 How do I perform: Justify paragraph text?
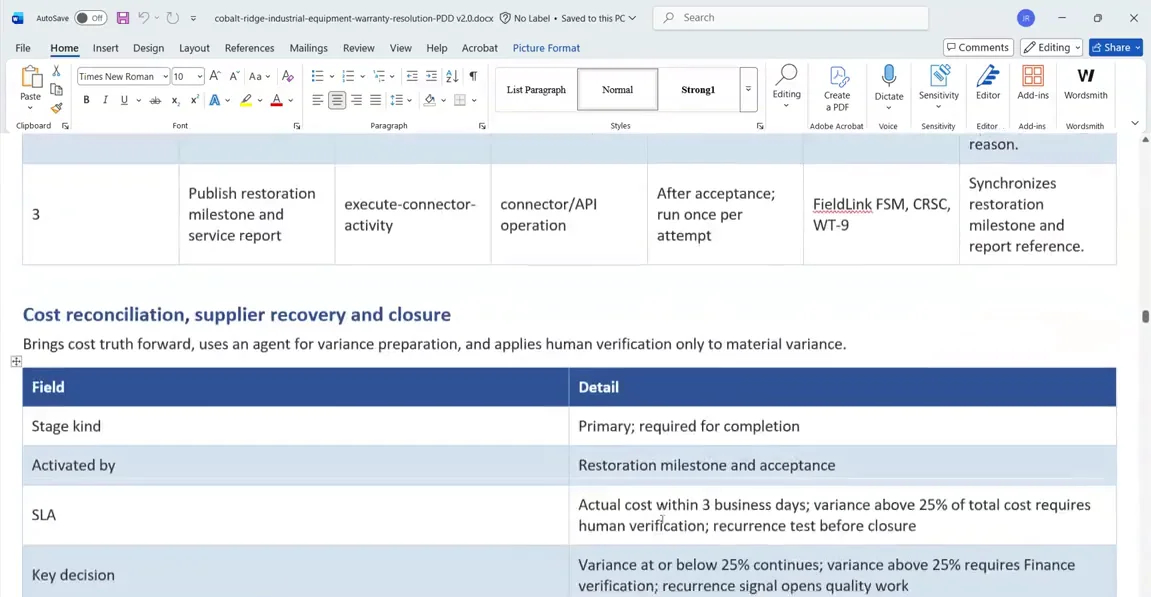[375, 100]
